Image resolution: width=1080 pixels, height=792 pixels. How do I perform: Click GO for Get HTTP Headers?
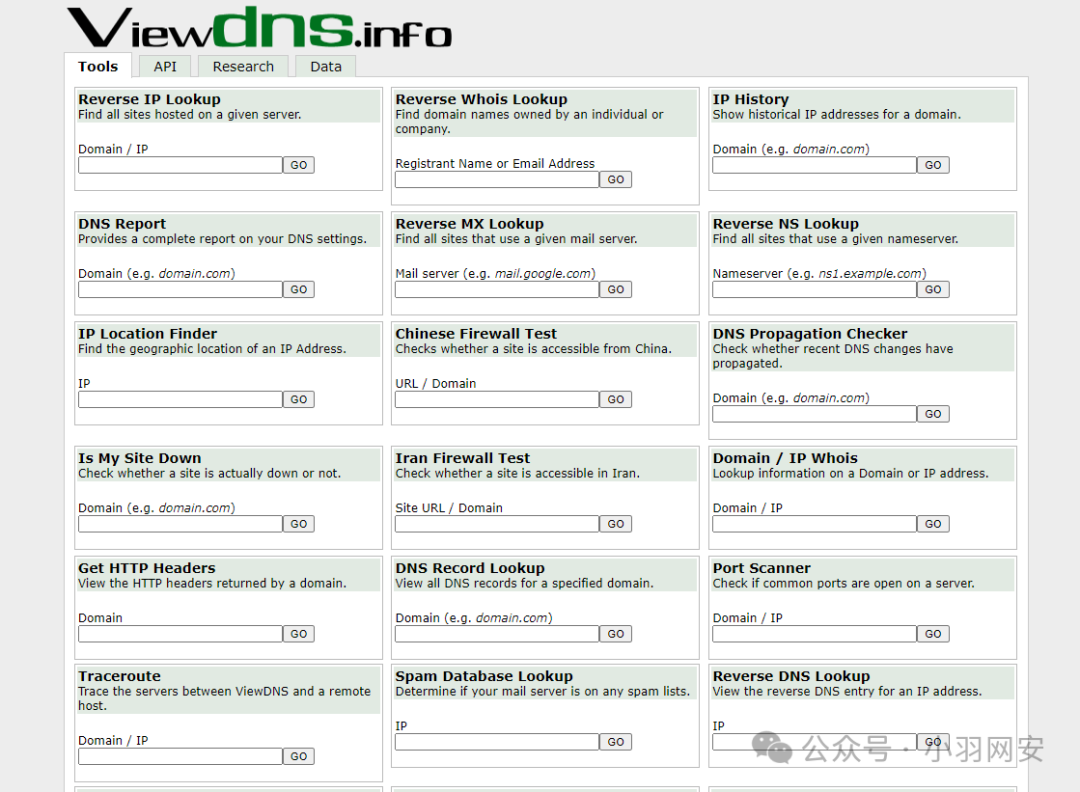[x=299, y=634]
